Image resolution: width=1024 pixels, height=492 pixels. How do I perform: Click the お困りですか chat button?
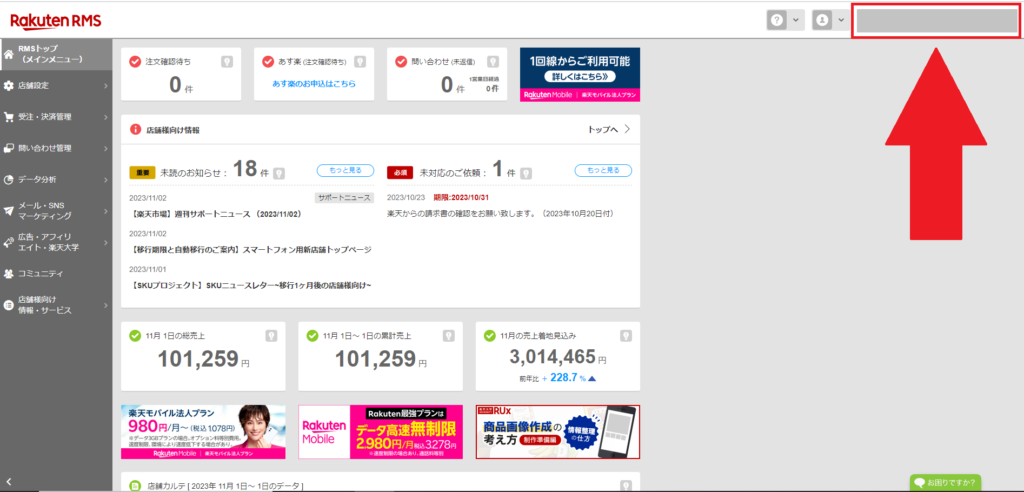pyautogui.click(x=945, y=482)
